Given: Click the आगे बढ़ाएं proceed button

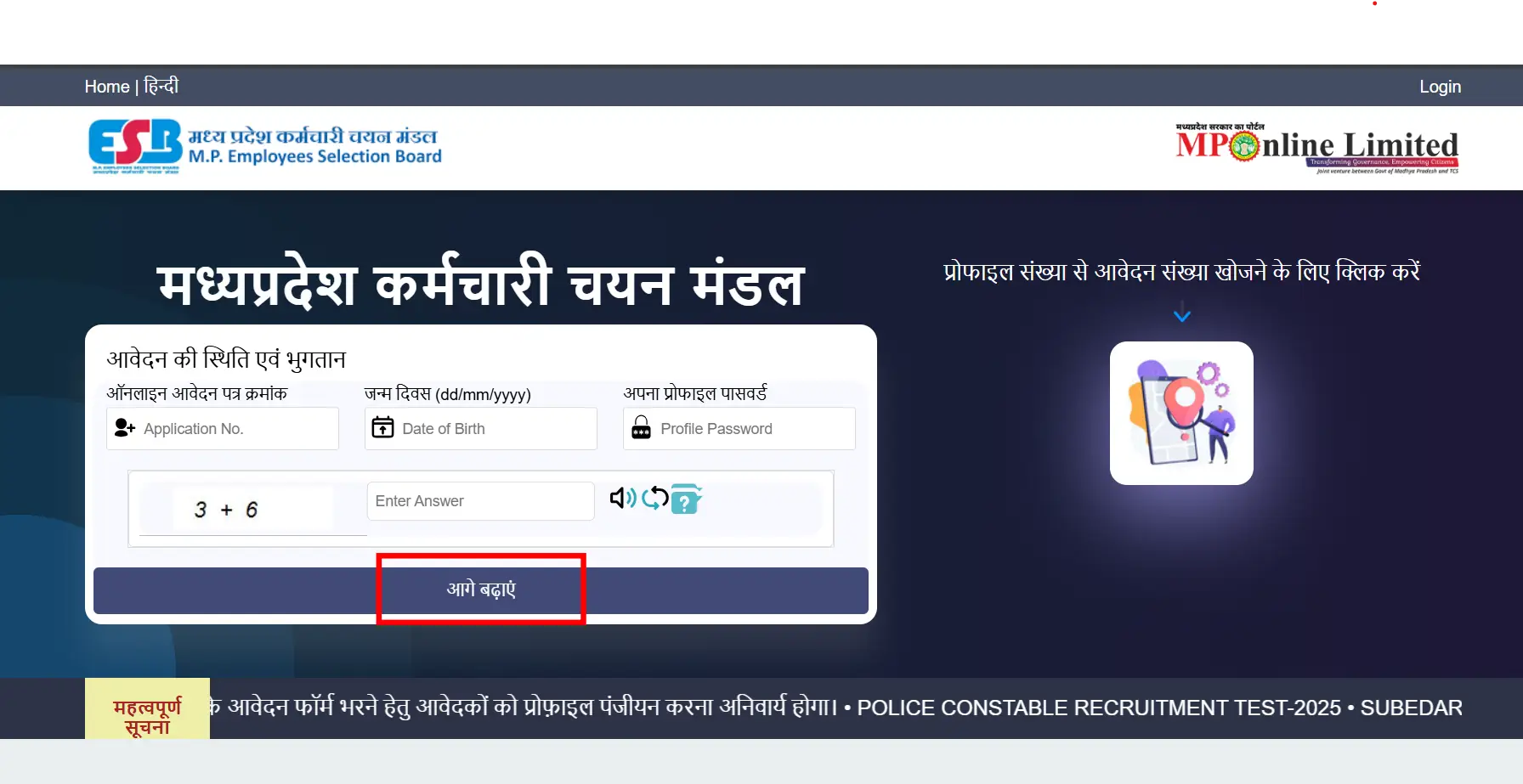Looking at the screenshot, I should point(481,590).
